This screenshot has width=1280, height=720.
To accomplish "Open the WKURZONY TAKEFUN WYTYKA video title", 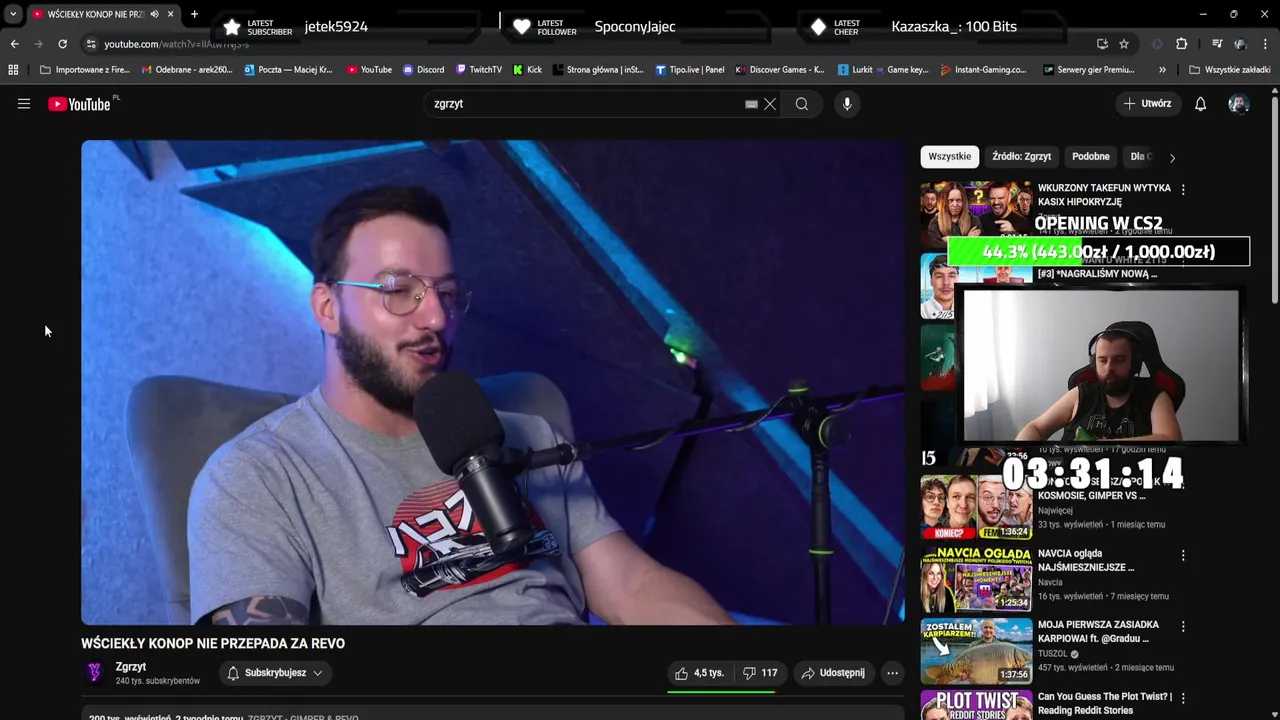I will tap(1104, 195).
